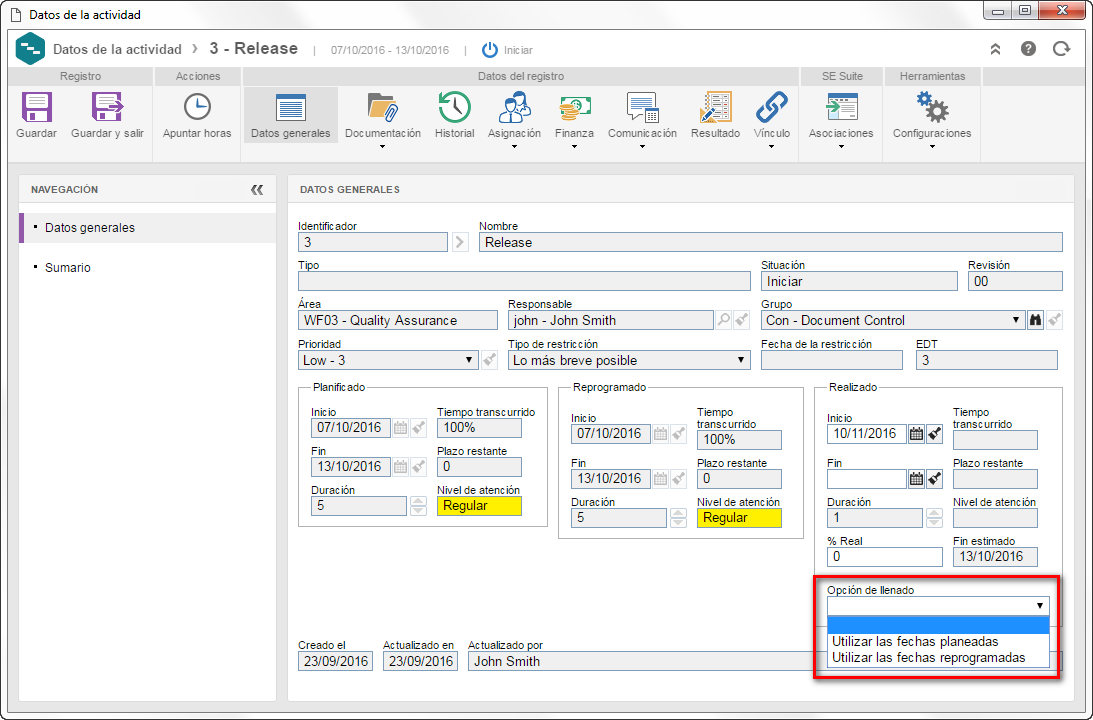Select Datos generales toolbar icon
Image resolution: width=1093 pixels, height=720 pixels.
(291, 108)
